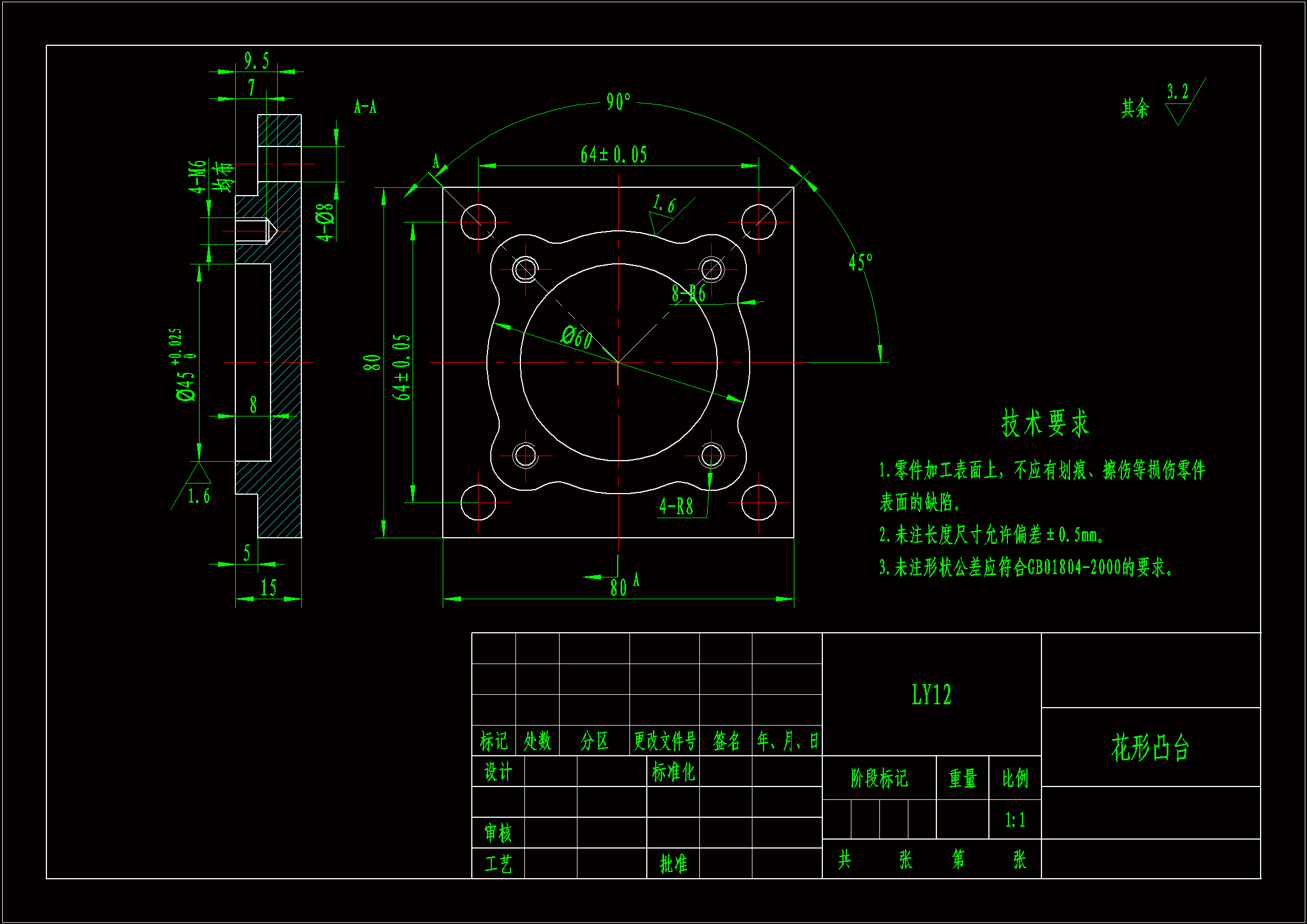Click the 4-R8 radius callout
1307x924 pixels.
pos(676,506)
